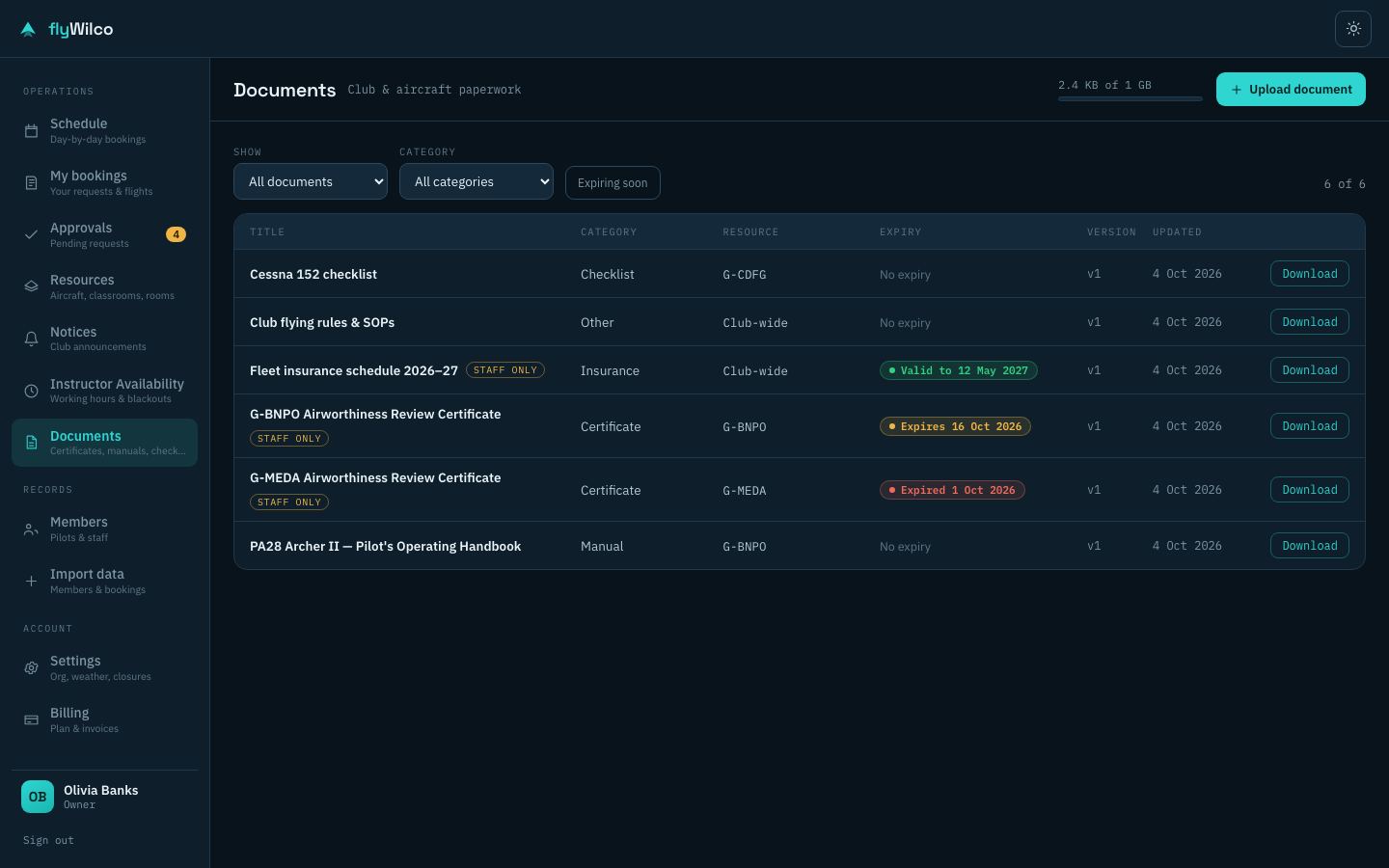Click the Olivia Banks user name
The width and height of the screenshot is (1389, 868).
(x=101, y=790)
